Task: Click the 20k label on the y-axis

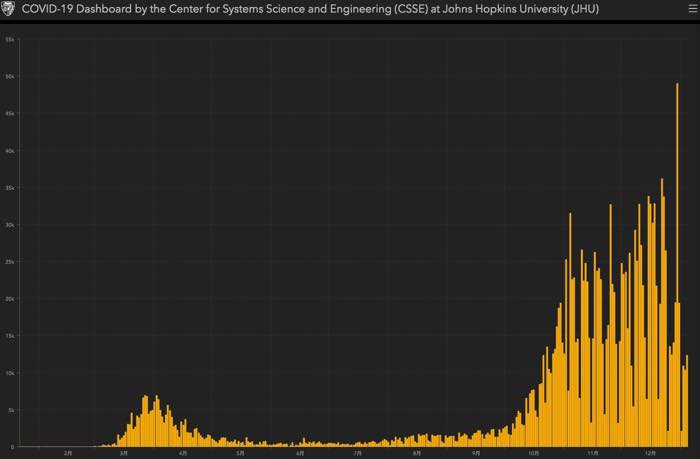Action: click(x=10, y=299)
